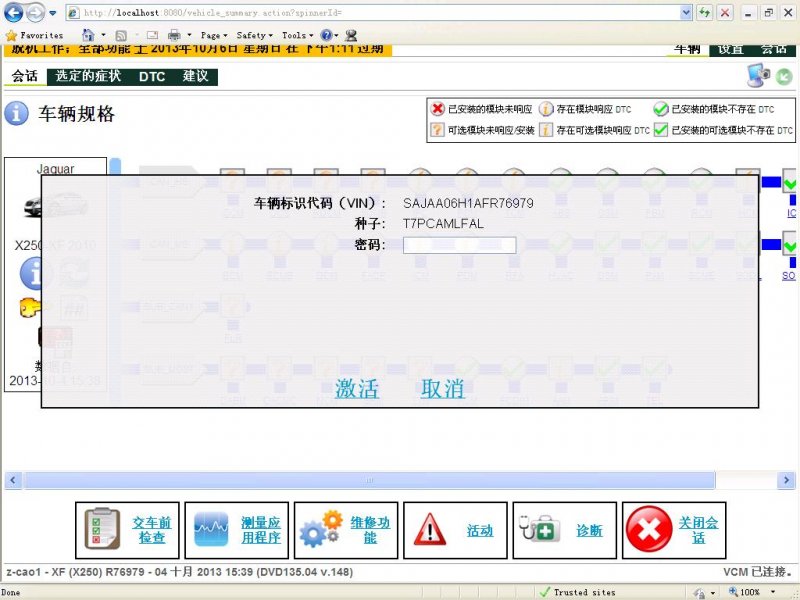This screenshot has height=600, width=800.
Task: Click the round info DTC legend icon
Action: (x=546, y=109)
